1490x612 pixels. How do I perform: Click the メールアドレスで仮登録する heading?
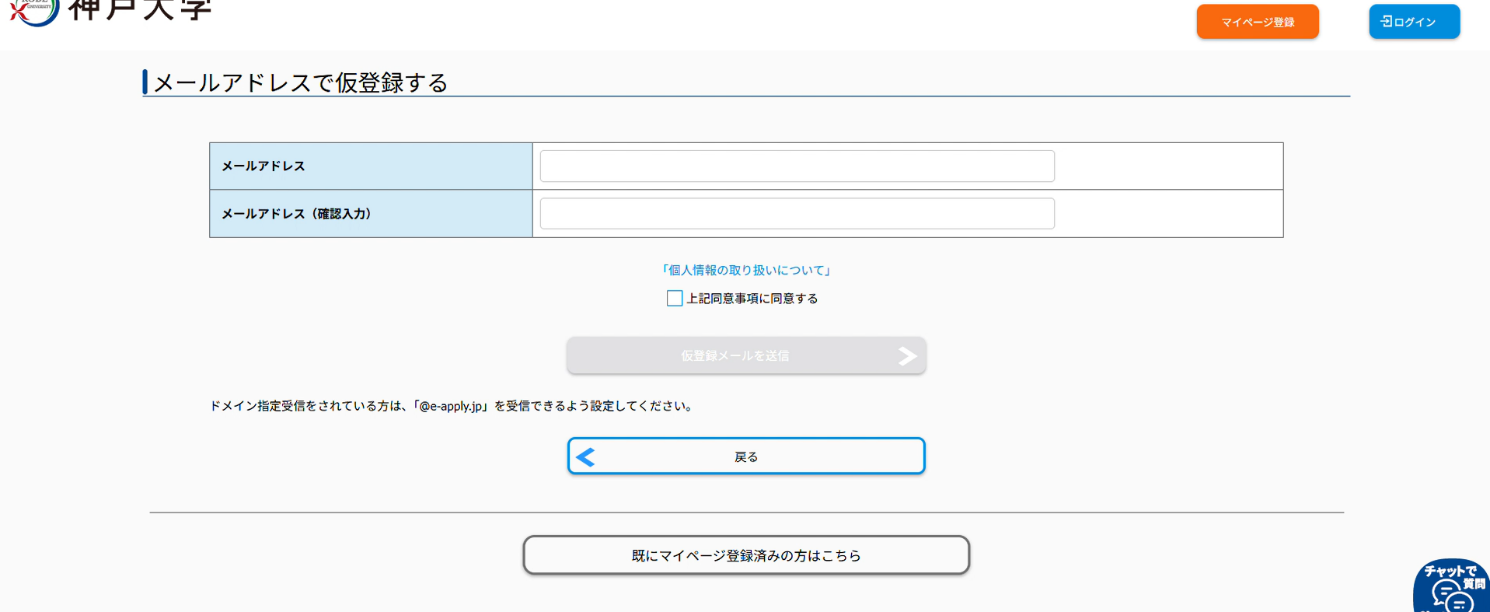click(x=300, y=83)
